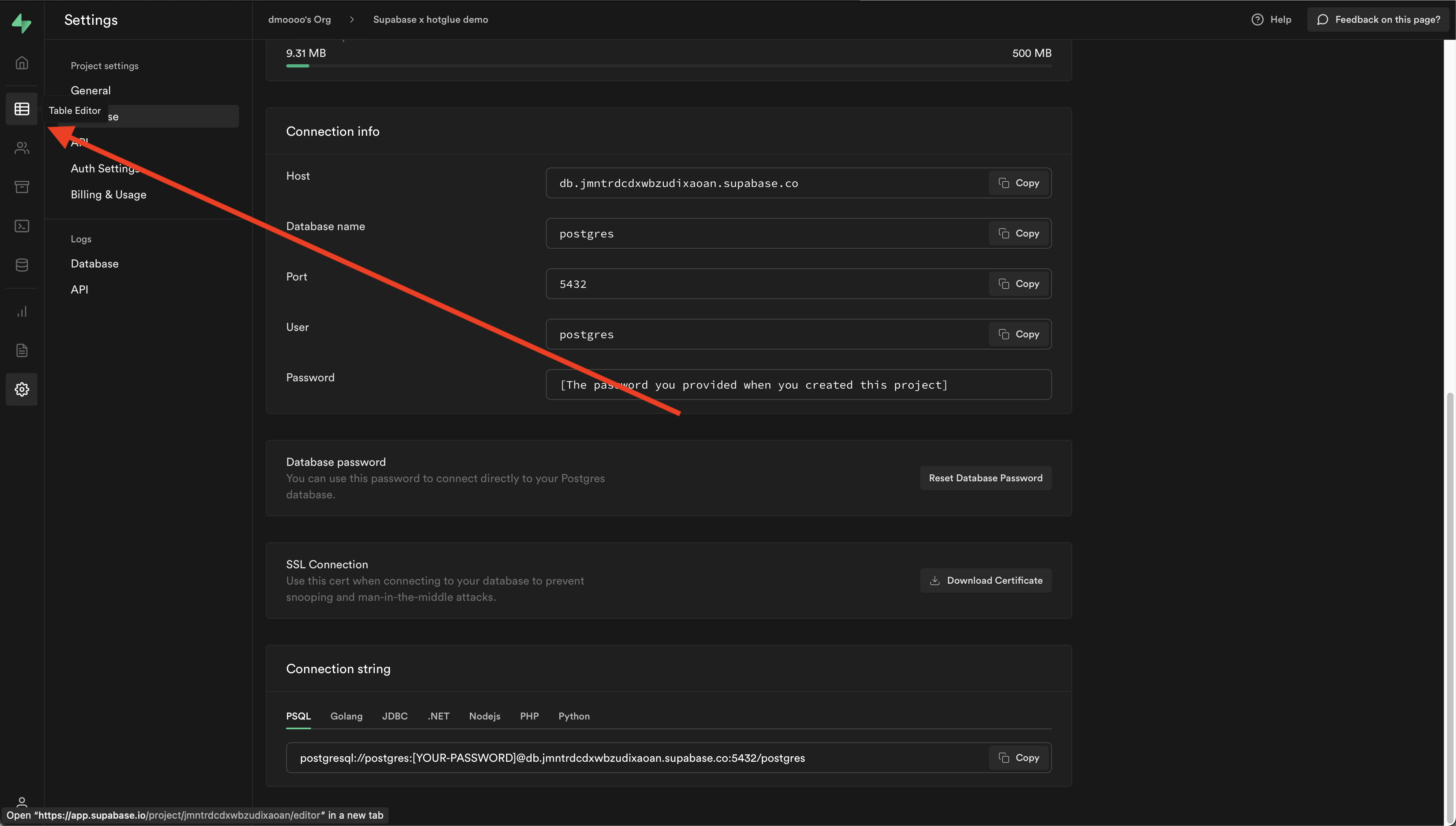Switch to the .NET tab
The height and width of the screenshot is (826, 1456).
point(439,716)
